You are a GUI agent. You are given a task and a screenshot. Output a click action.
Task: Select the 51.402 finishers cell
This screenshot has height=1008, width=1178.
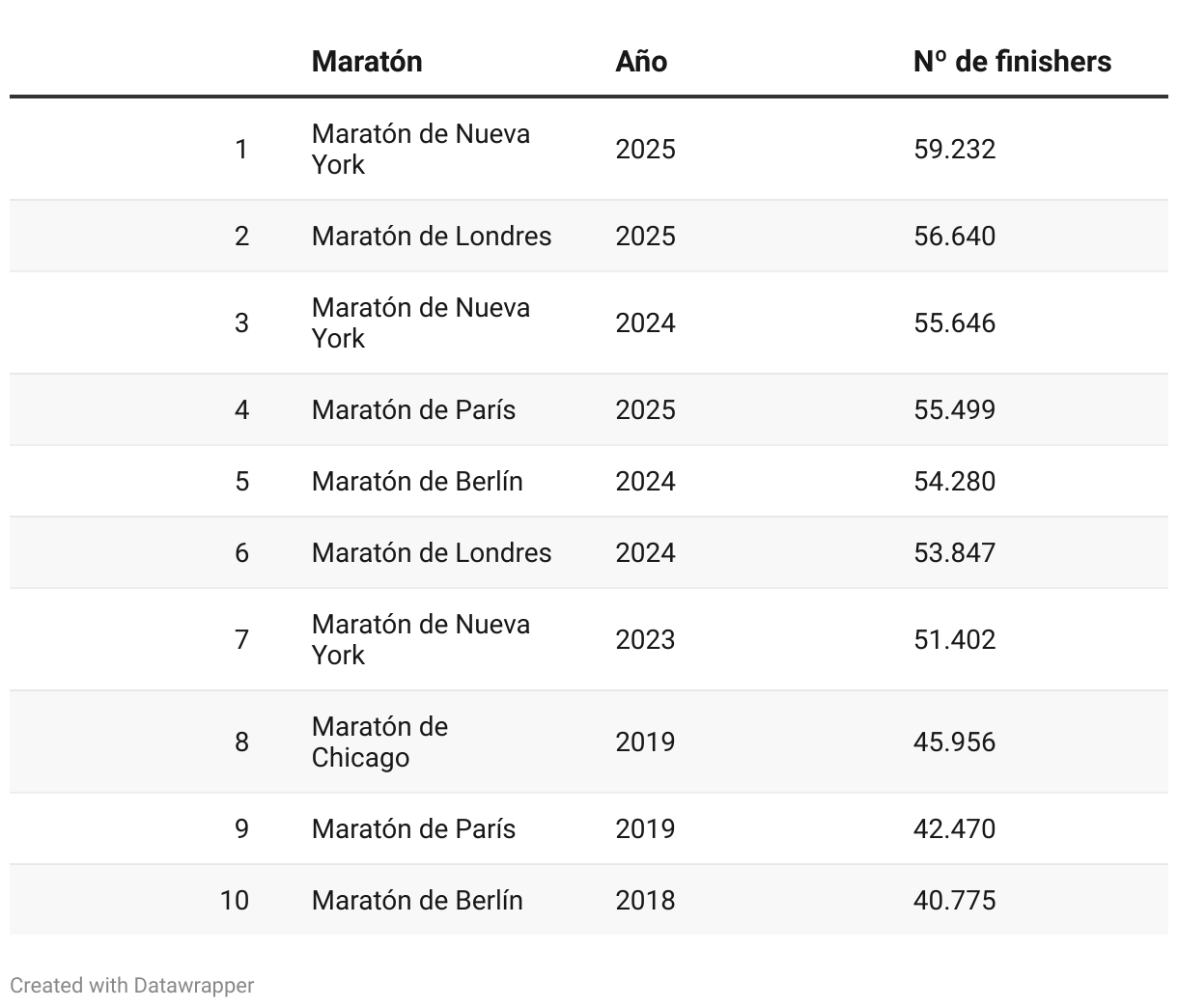click(954, 640)
